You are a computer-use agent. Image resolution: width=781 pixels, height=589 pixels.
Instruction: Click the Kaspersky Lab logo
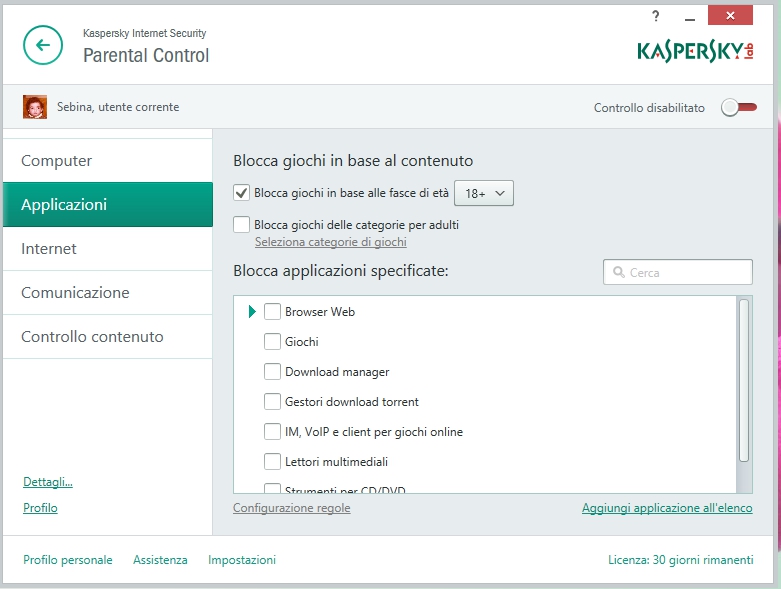(695, 51)
